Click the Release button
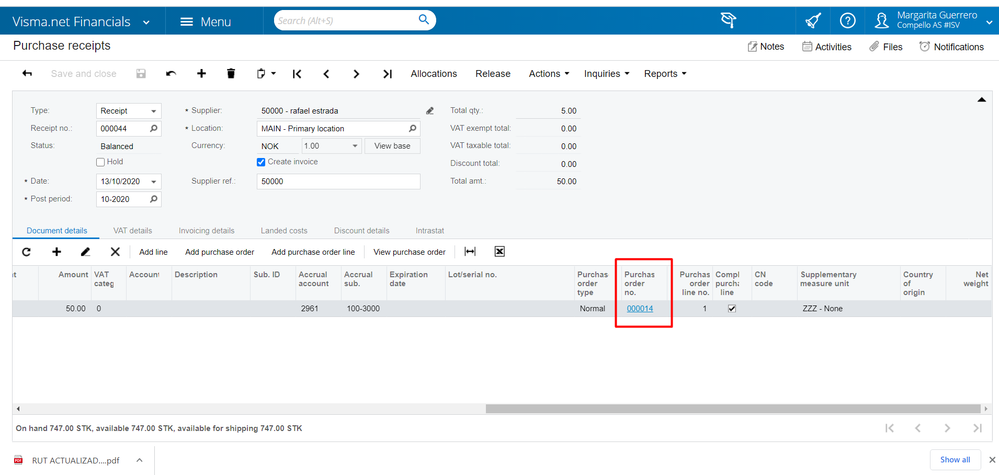 click(493, 74)
